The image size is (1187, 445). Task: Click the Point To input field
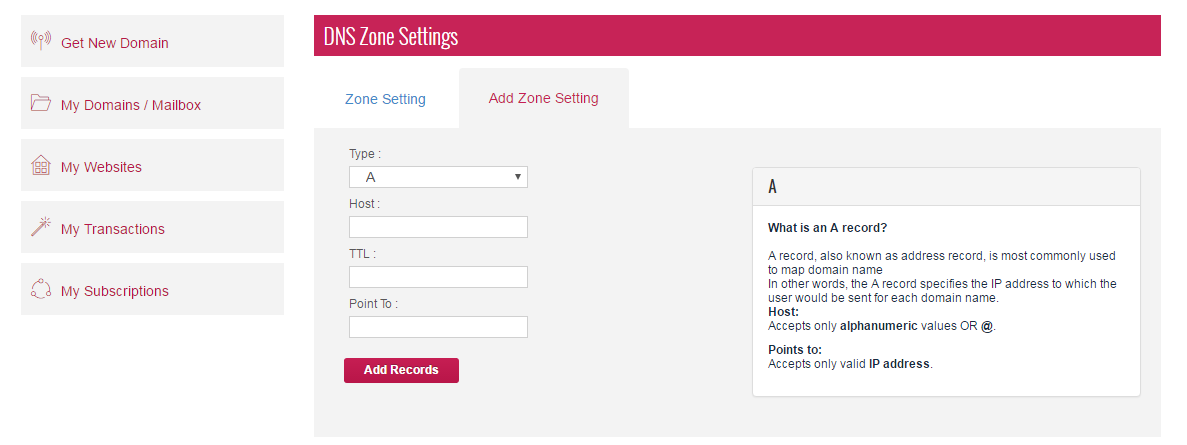(438, 327)
